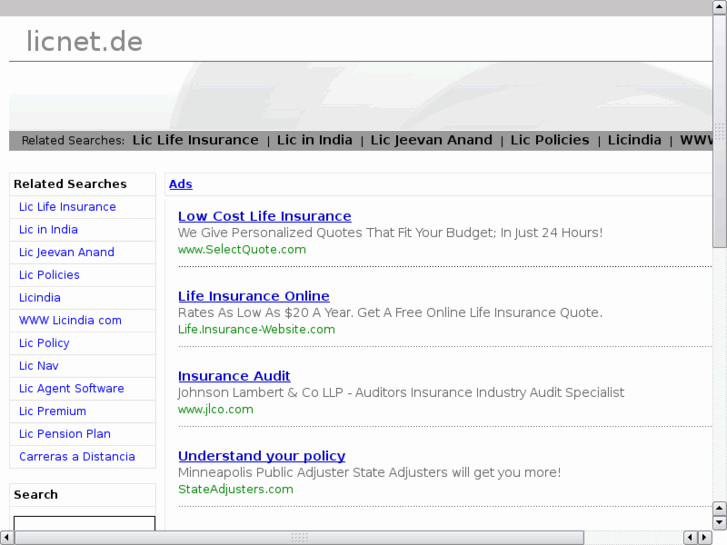The image size is (727, 545).
Task: Open the Ads link
Action: point(180,184)
